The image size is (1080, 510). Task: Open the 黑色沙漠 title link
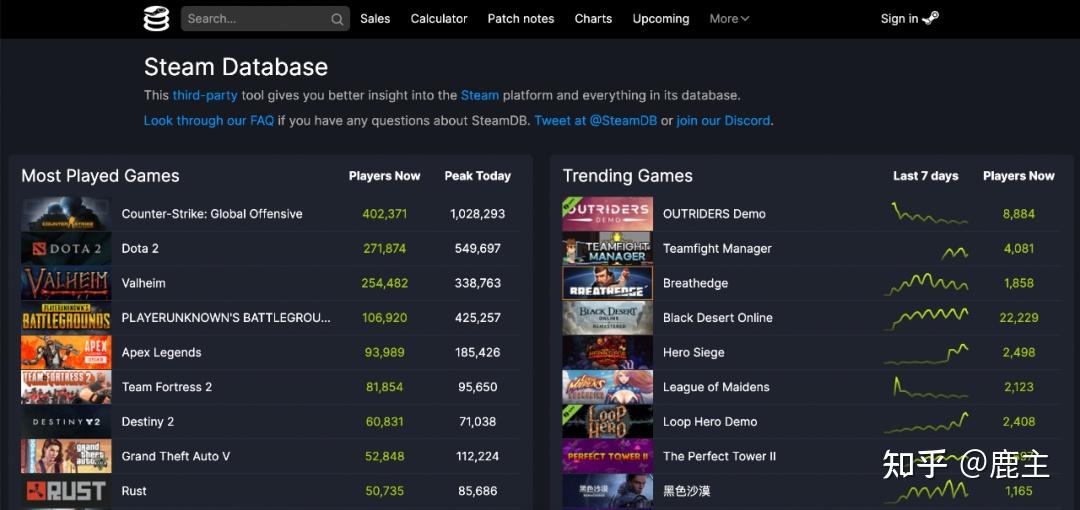[687, 491]
